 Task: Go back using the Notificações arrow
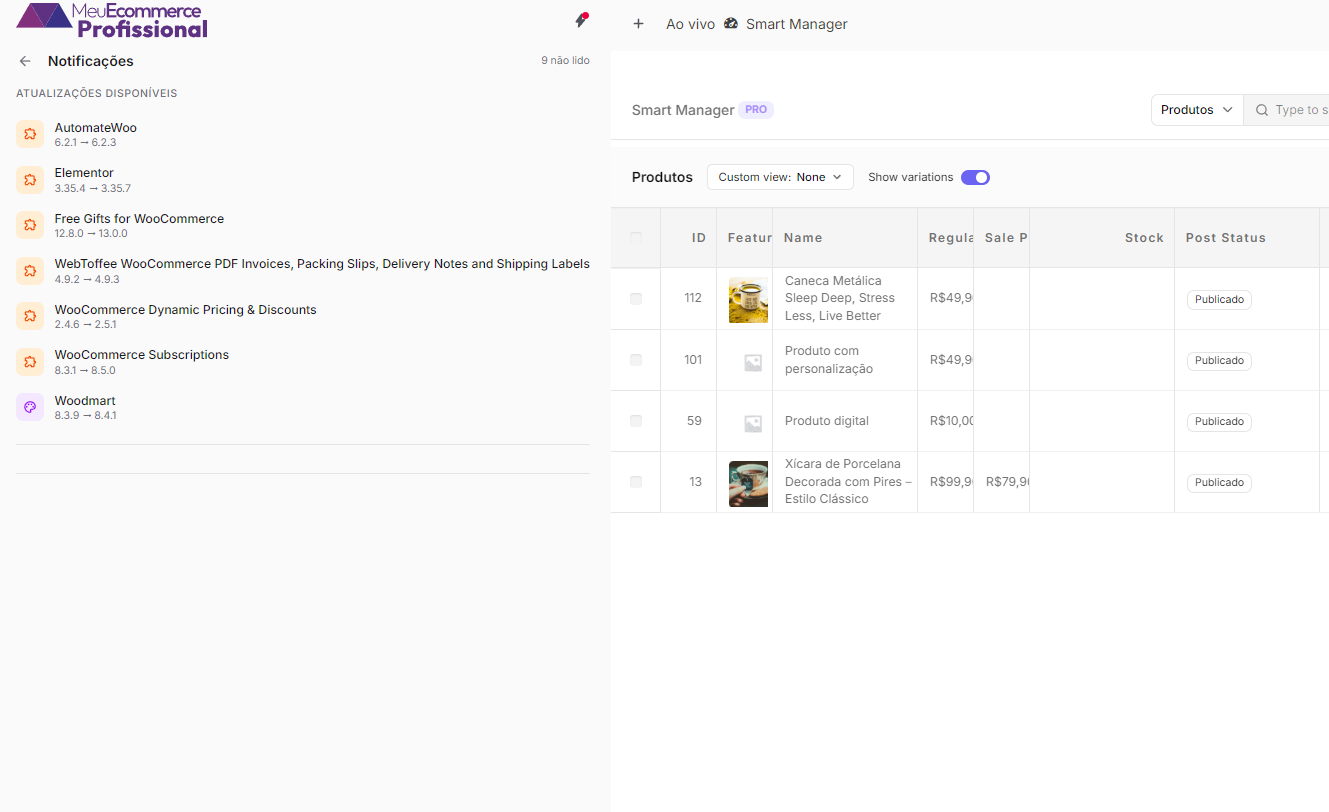(25, 61)
